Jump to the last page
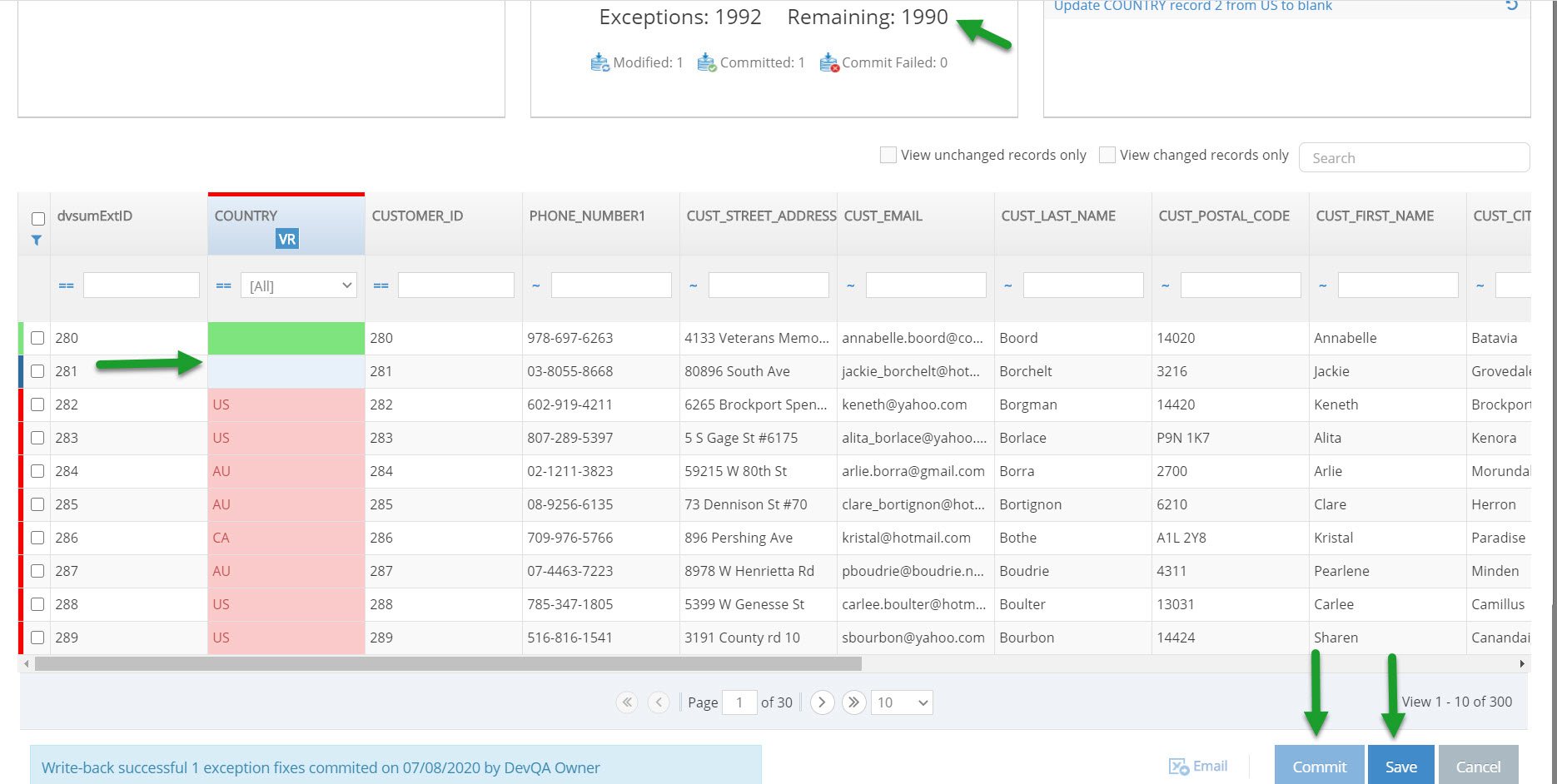The height and width of the screenshot is (784, 1557). click(x=853, y=702)
